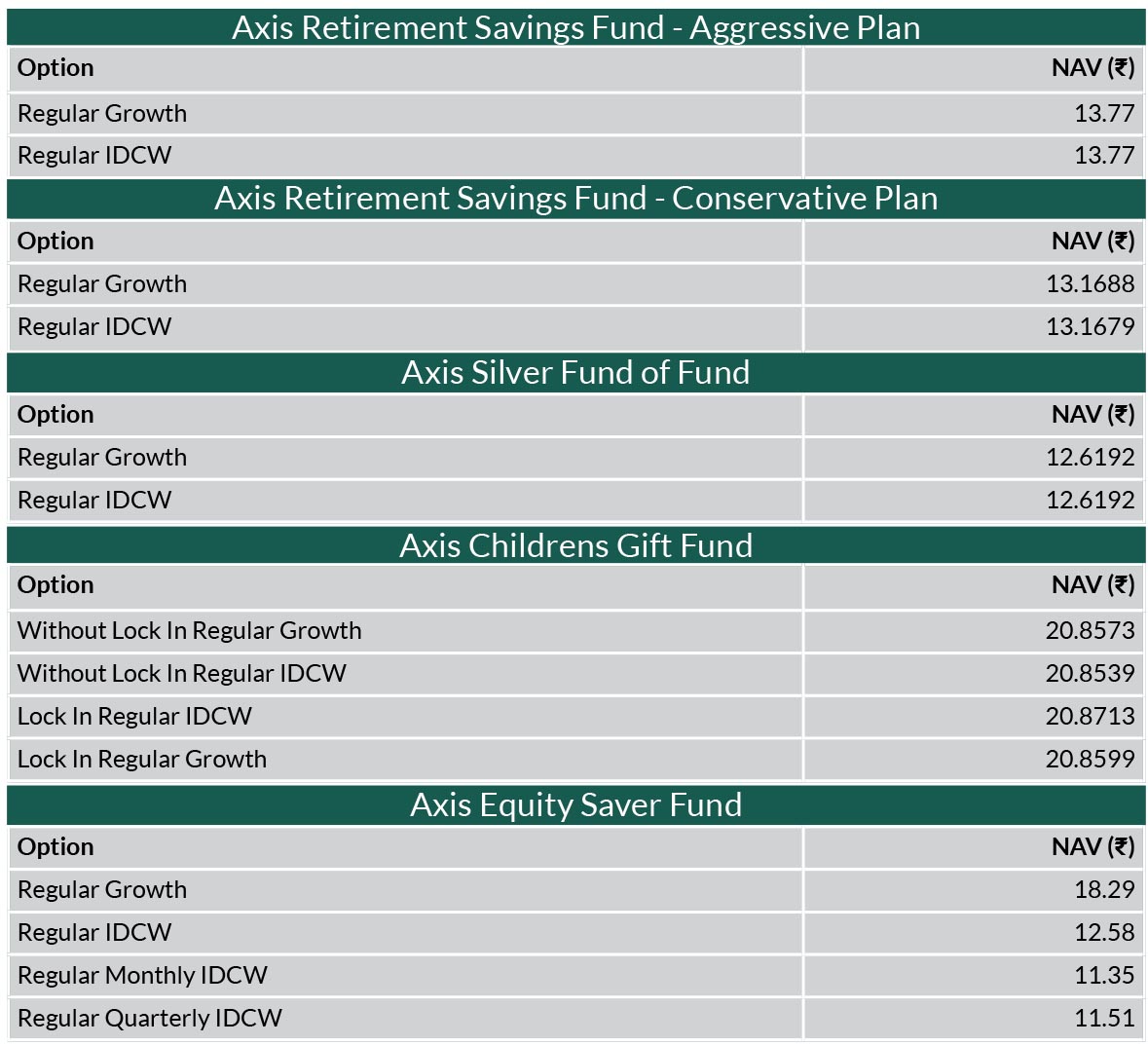Select Regular Growth label in Axis Silver Fund table
1148x1045 pixels.
point(102,457)
